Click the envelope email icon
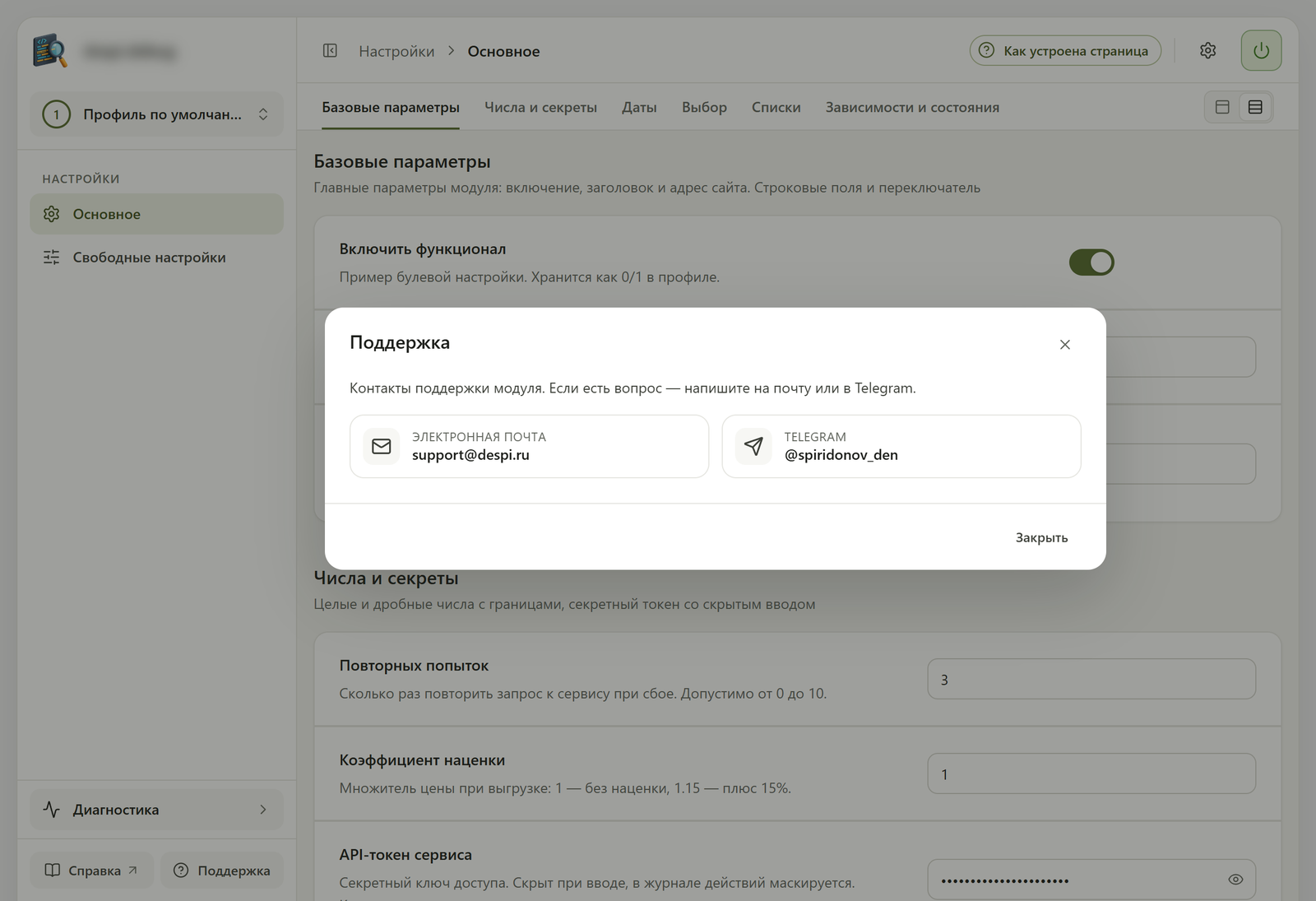Screen dimensions: 1316x901 (382, 446)
